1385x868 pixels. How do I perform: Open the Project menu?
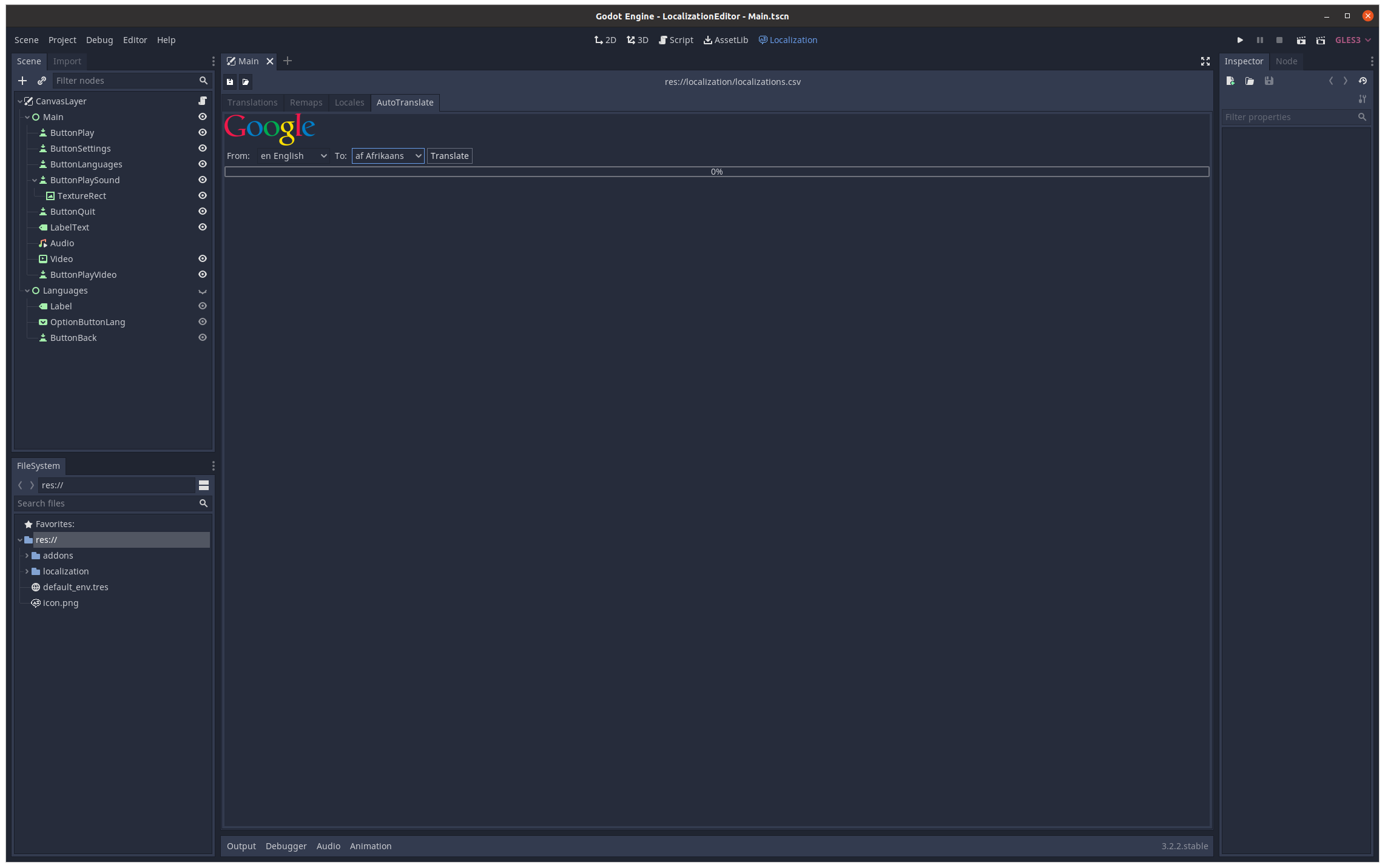coord(62,40)
